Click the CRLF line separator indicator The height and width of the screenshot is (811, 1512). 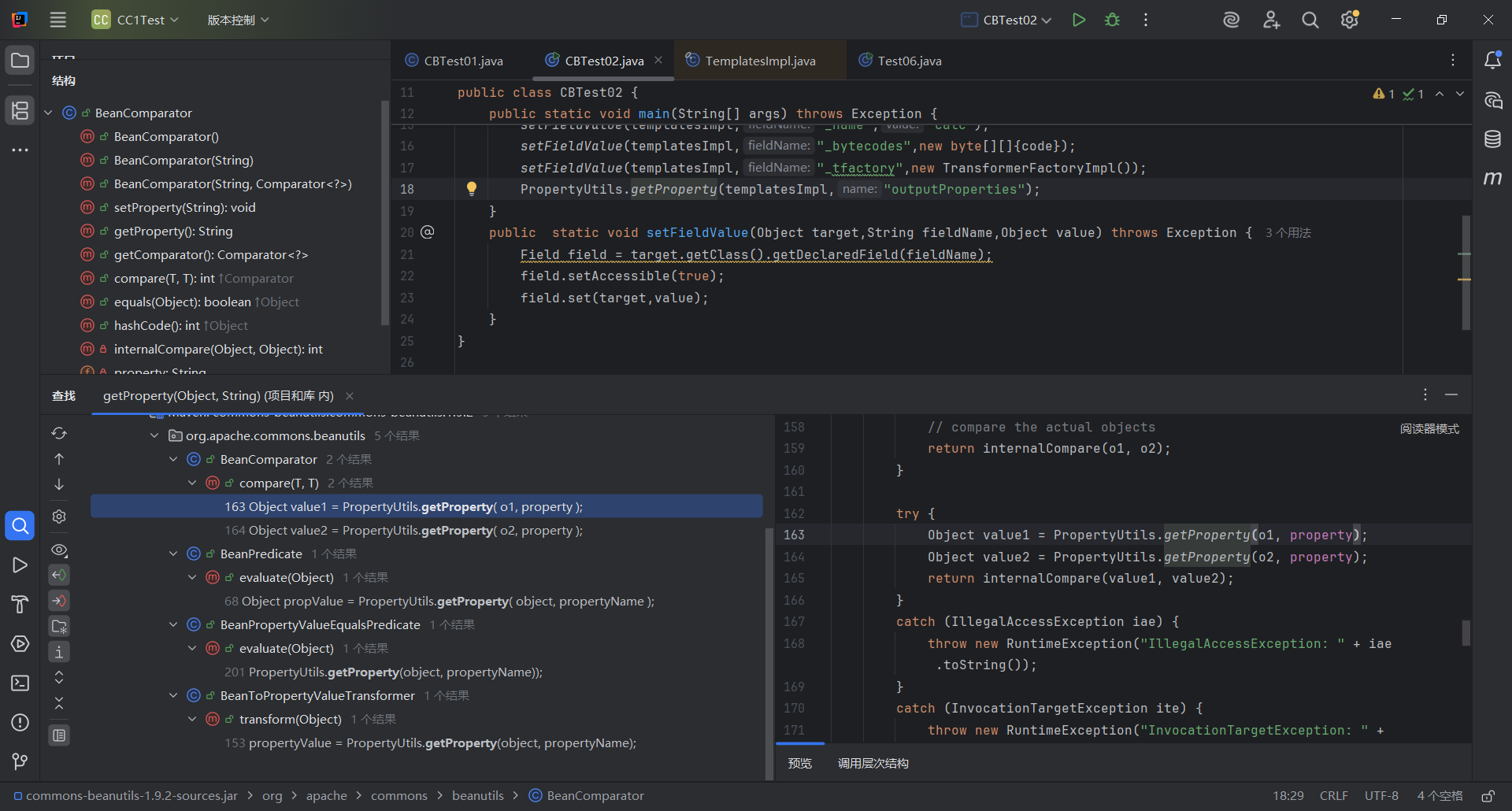point(1333,796)
